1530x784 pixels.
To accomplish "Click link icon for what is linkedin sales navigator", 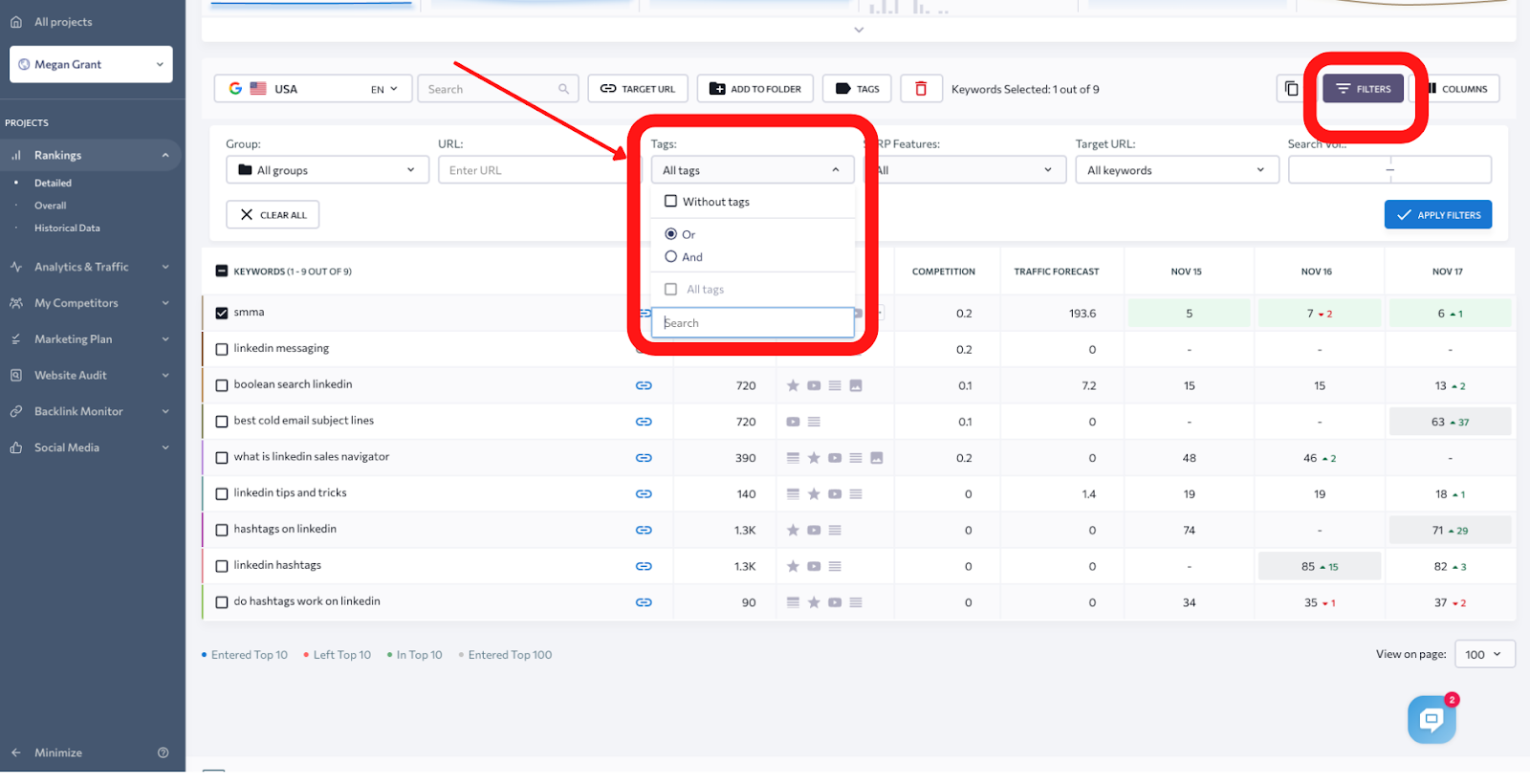I will tap(644, 458).
